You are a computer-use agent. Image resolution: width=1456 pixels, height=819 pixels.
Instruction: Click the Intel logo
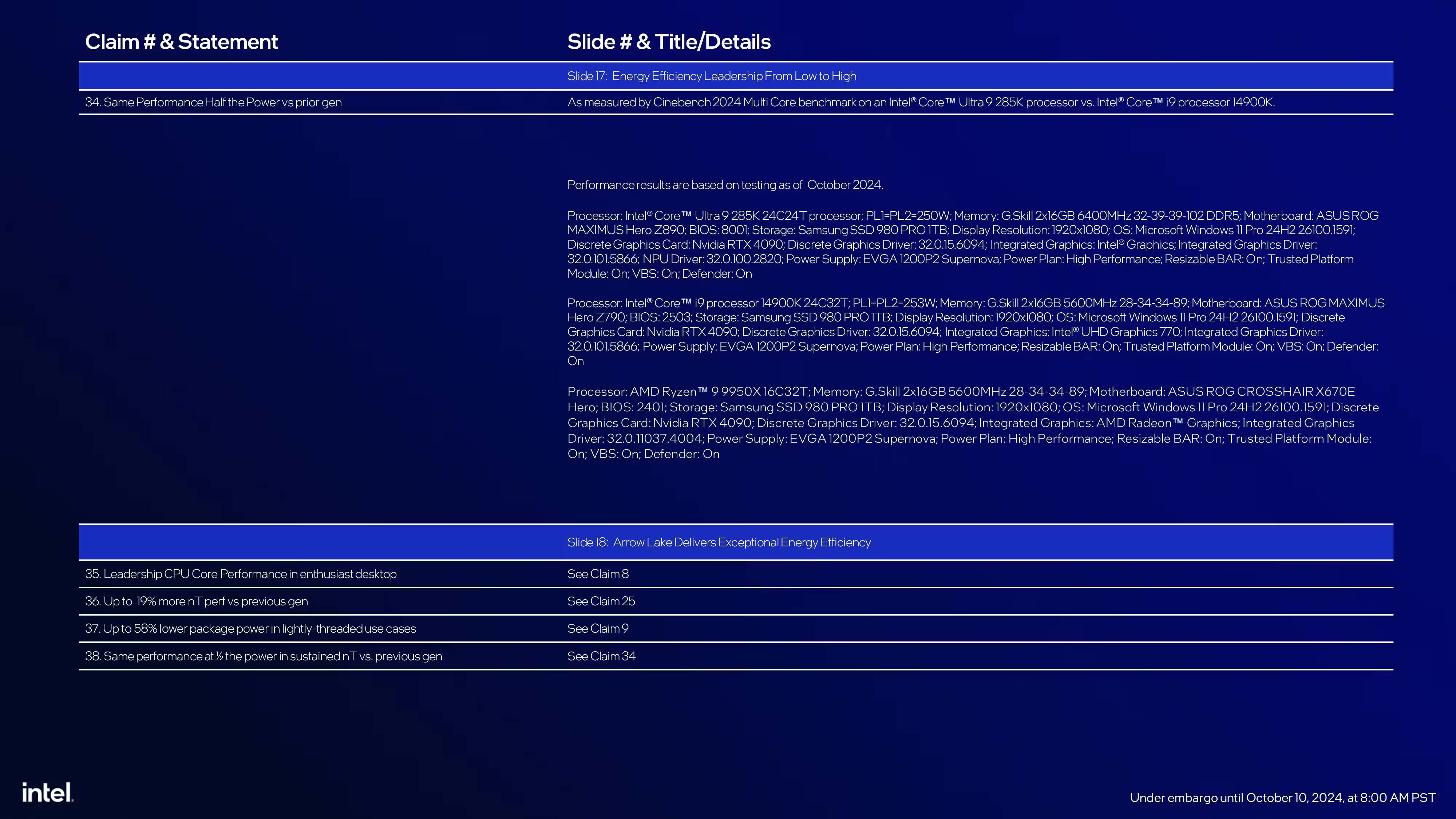(48, 792)
